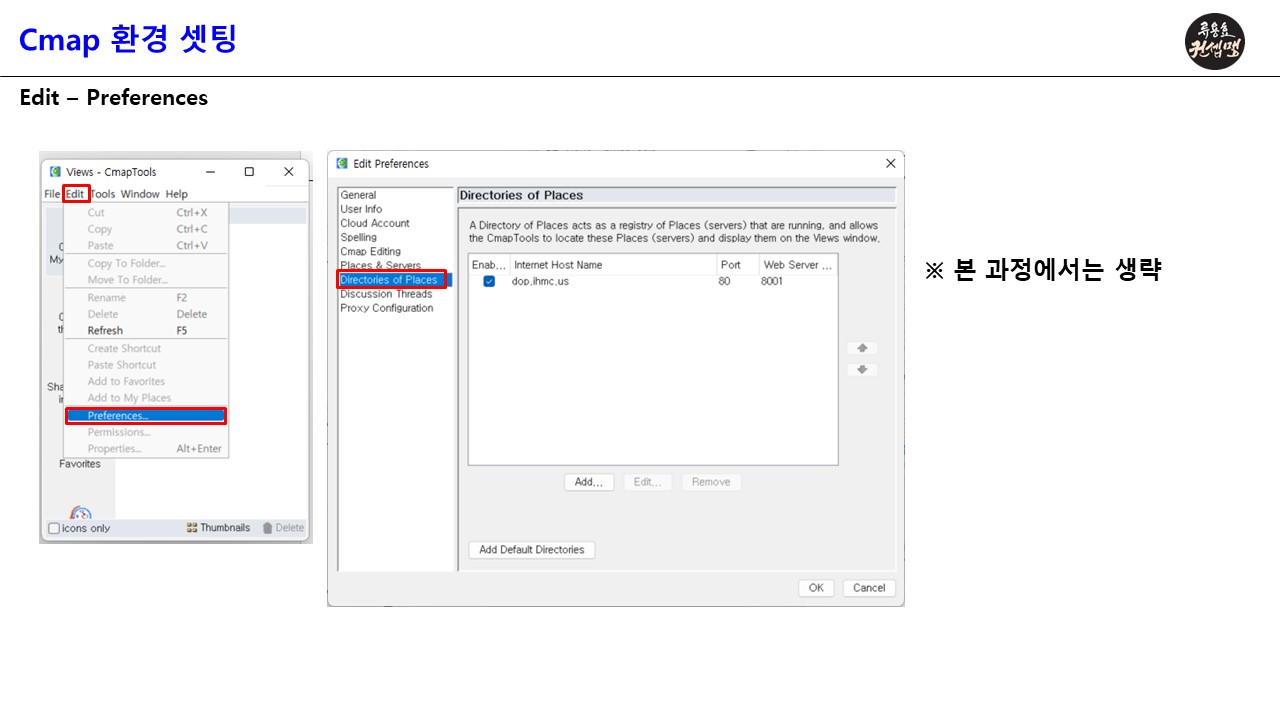Minimize the Views - CmapTools window
The width and height of the screenshot is (1280, 720).
tap(209, 172)
